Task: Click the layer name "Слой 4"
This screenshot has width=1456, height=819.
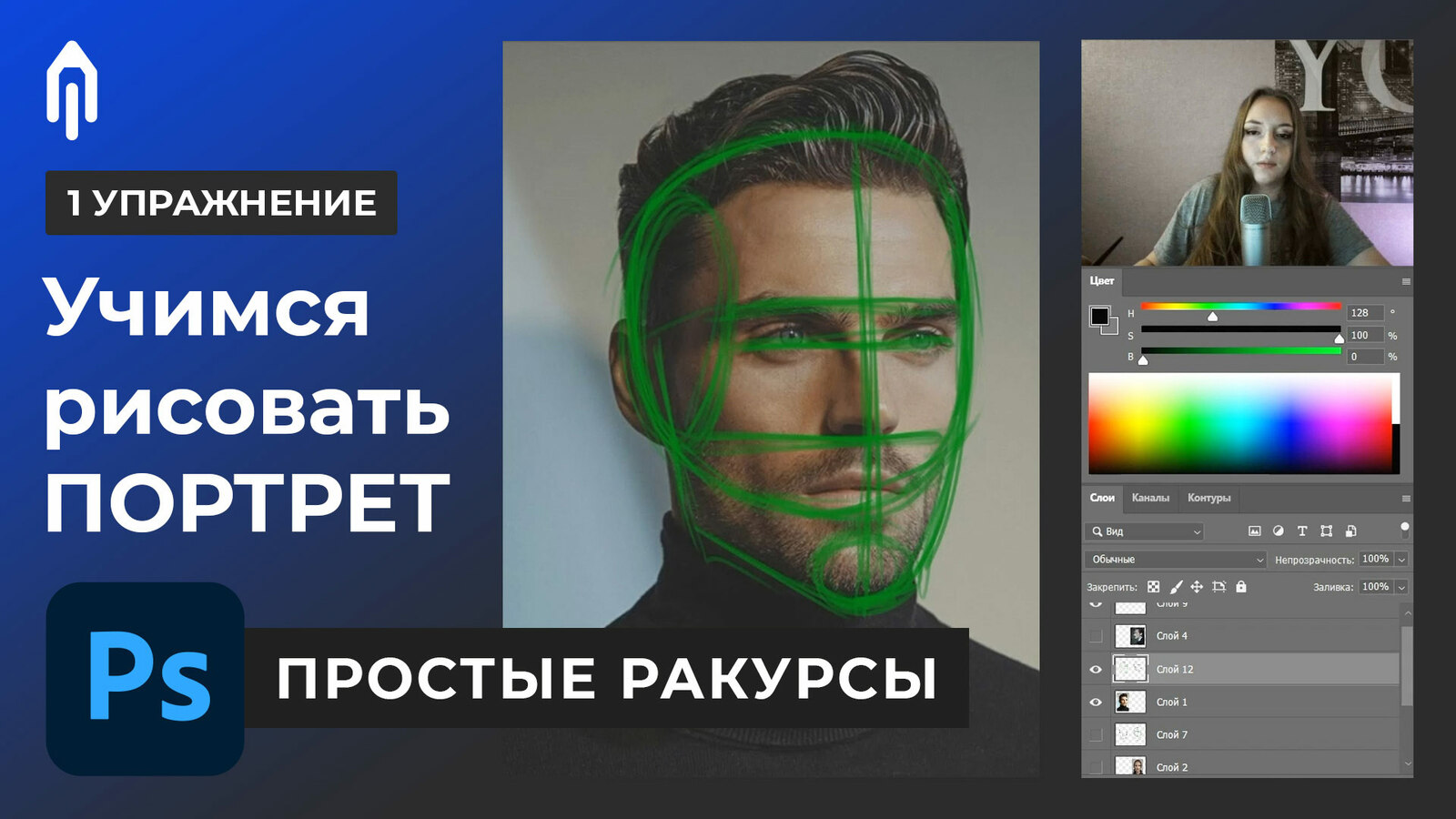Action: (1171, 636)
